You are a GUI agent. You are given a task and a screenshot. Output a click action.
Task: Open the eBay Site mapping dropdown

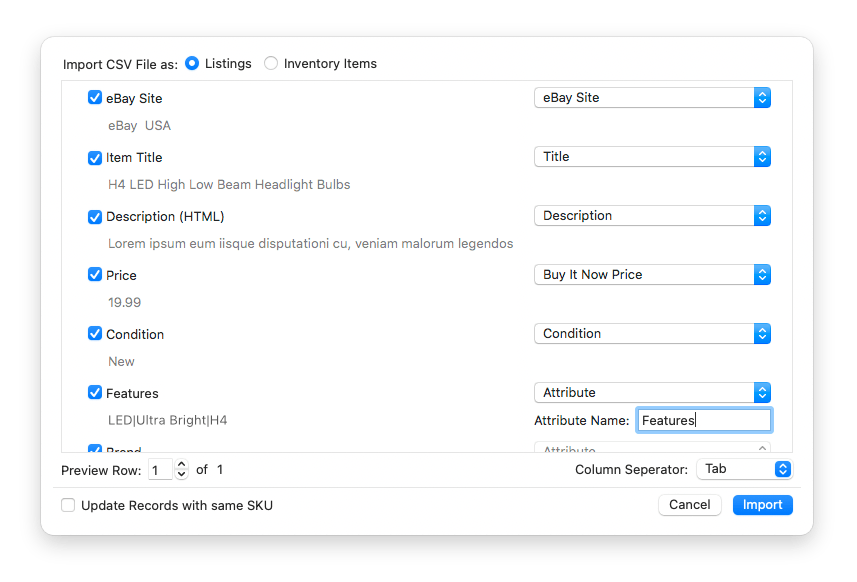652,98
